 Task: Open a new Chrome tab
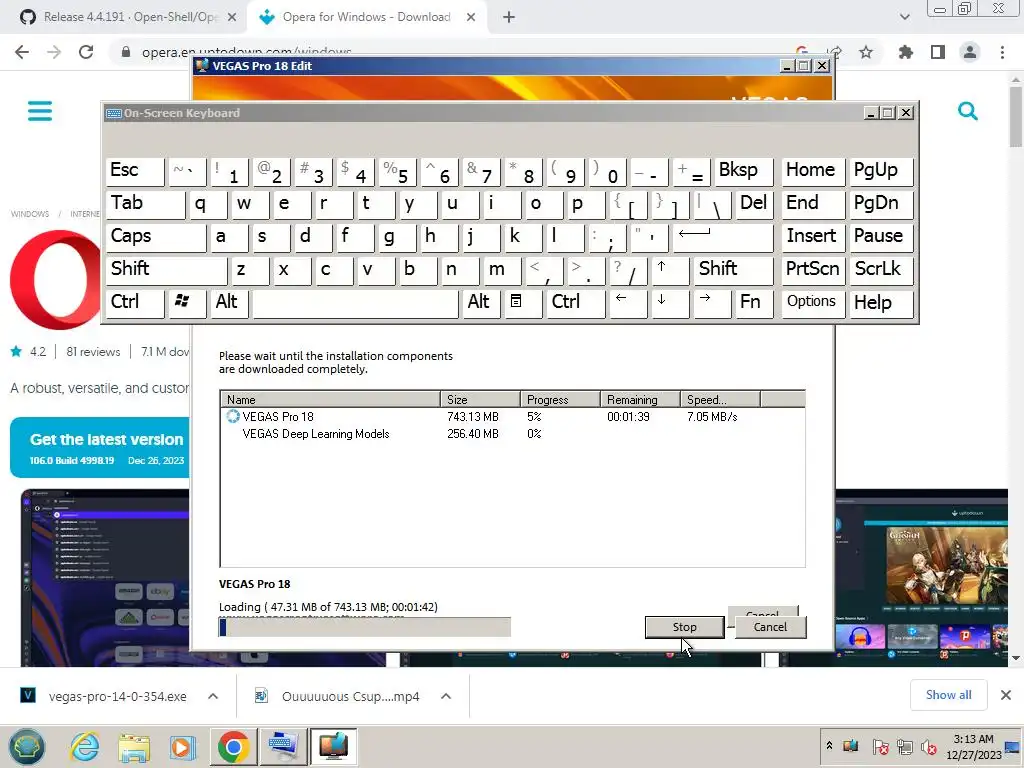tap(509, 18)
